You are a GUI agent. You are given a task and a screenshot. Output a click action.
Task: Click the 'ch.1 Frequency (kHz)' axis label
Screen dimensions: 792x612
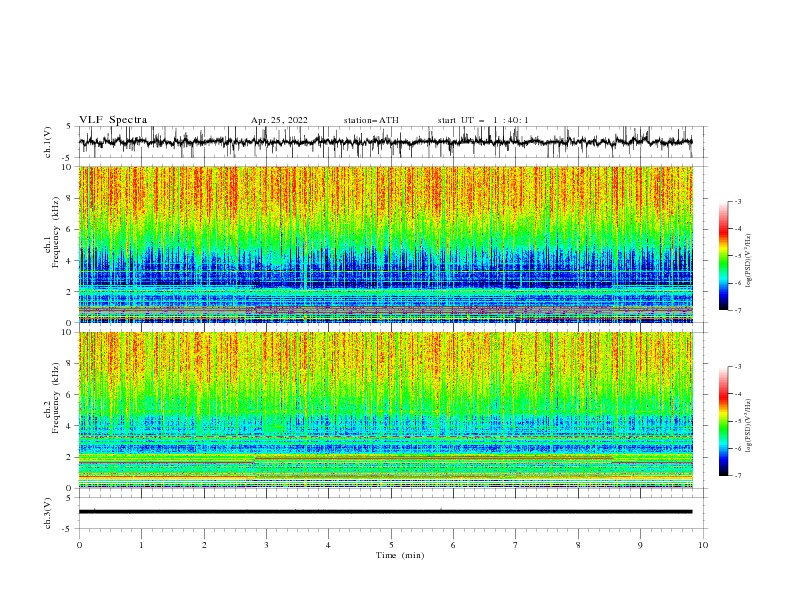(x=52, y=230)
